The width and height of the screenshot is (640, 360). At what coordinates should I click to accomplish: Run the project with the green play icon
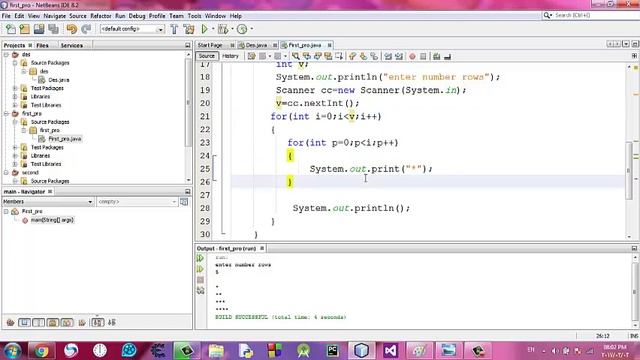pyautogui.click(x=204, y=29)
